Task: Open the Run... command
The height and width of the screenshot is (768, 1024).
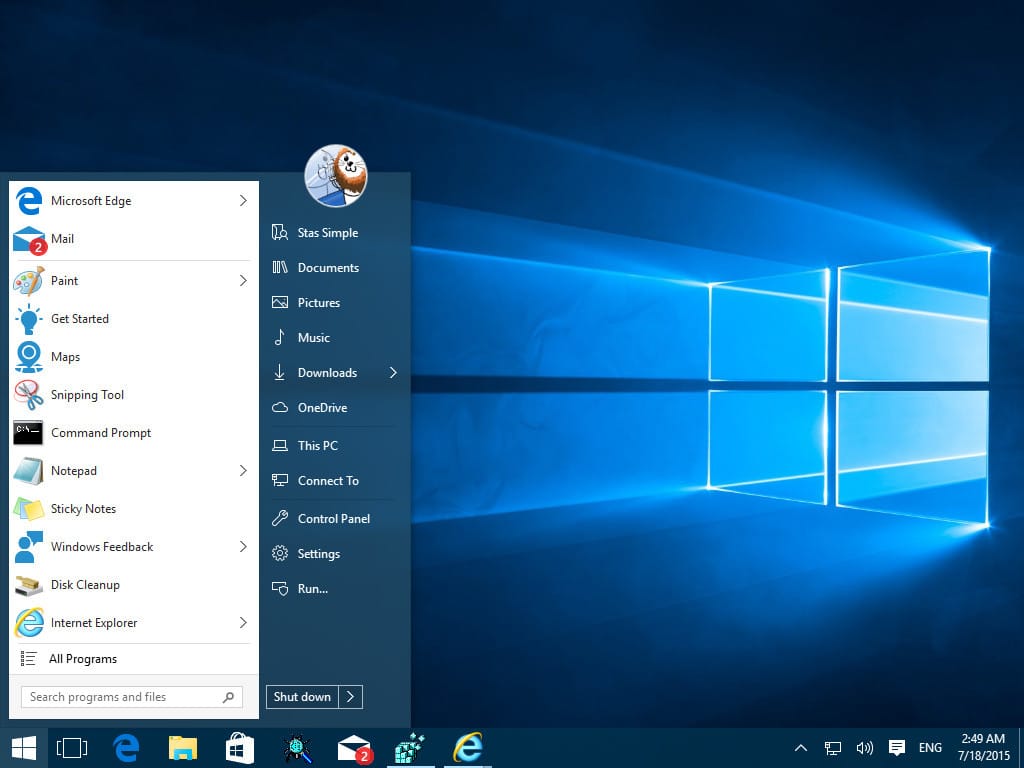Action: [311, 589]
